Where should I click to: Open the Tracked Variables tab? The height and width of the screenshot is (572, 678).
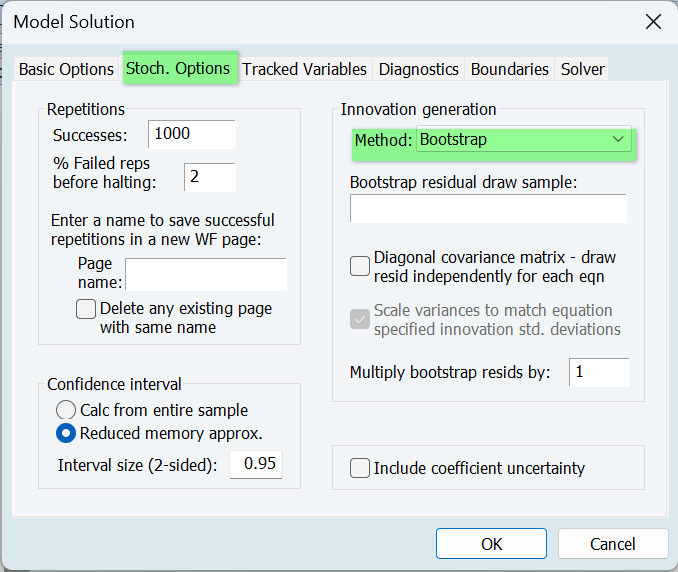pos(304,69)
